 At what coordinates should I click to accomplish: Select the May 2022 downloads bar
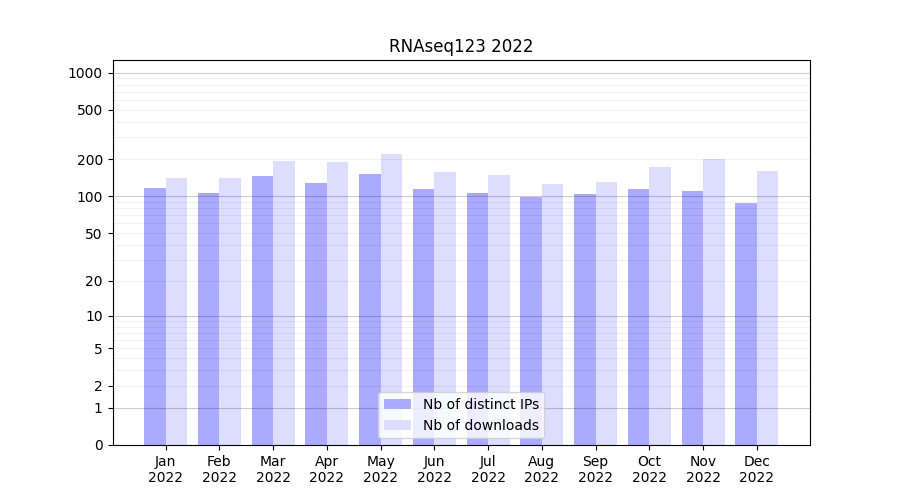pos(392,299)
